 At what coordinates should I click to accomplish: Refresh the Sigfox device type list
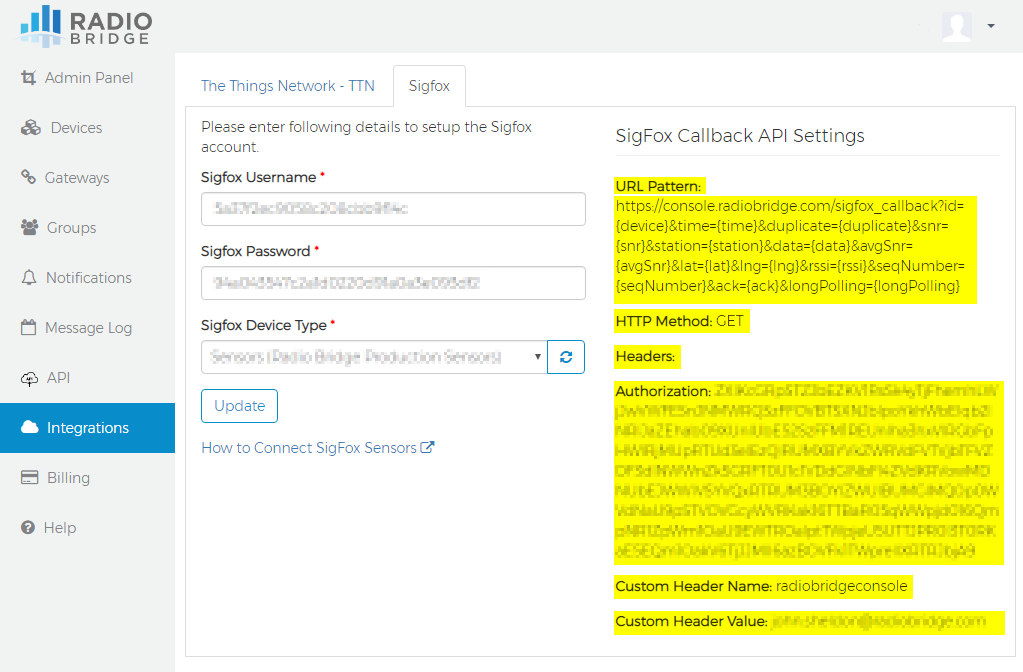coord(566,357)
